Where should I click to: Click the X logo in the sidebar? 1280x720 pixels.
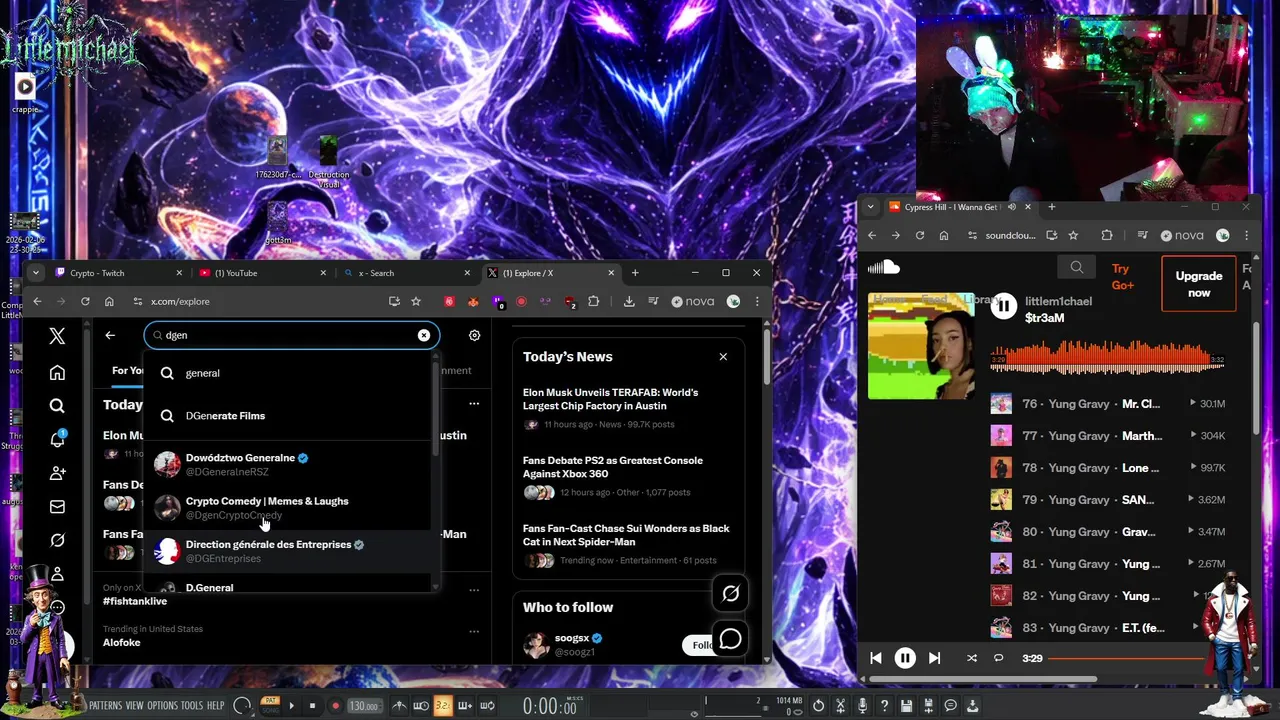pos(57,337)
